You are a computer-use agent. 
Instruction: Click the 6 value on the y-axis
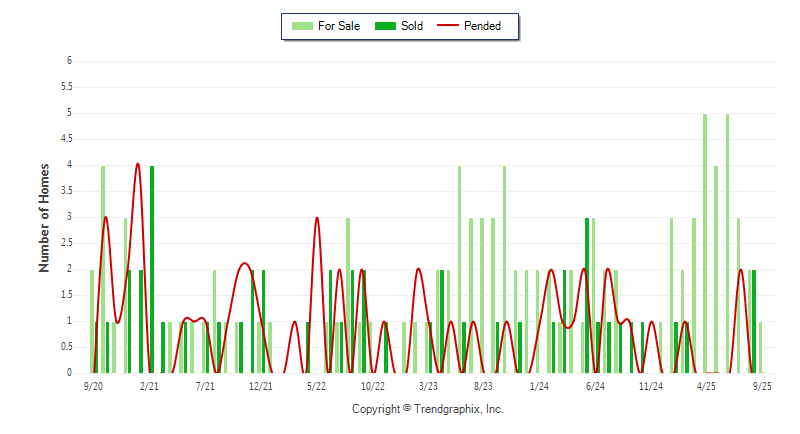(x=69, y=61)
